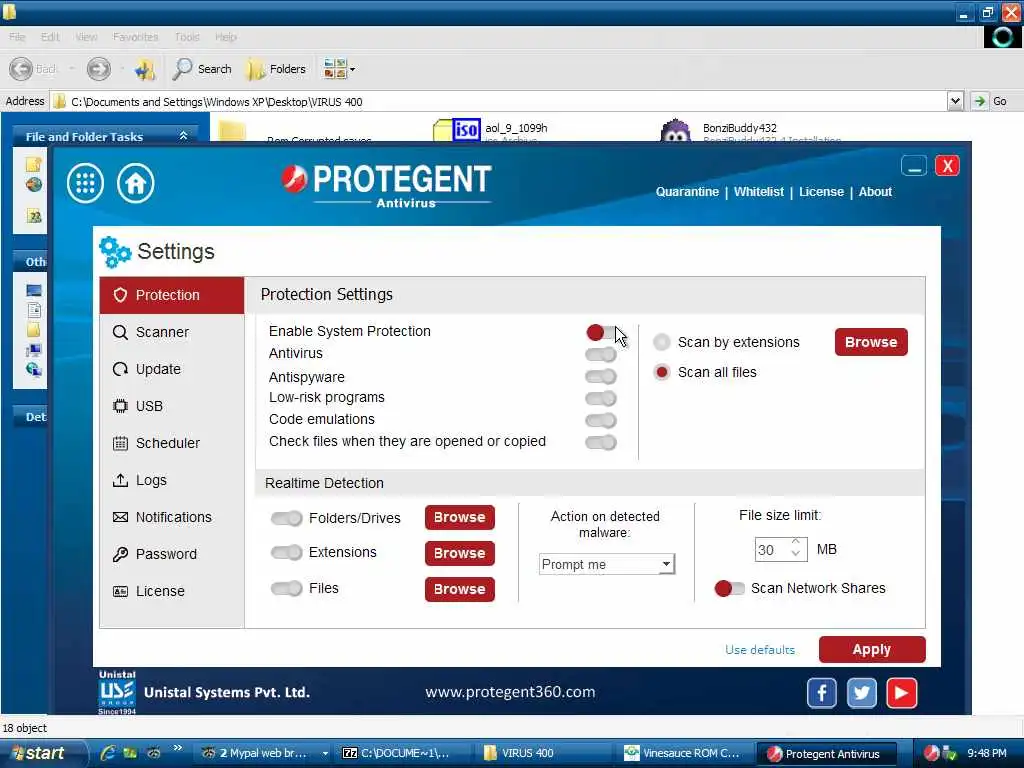The width and height of the screenshot is (1024, 768).
Task: Click the Scheduler calendar icon
Action: pyautogui.click(x=120, y=443)
